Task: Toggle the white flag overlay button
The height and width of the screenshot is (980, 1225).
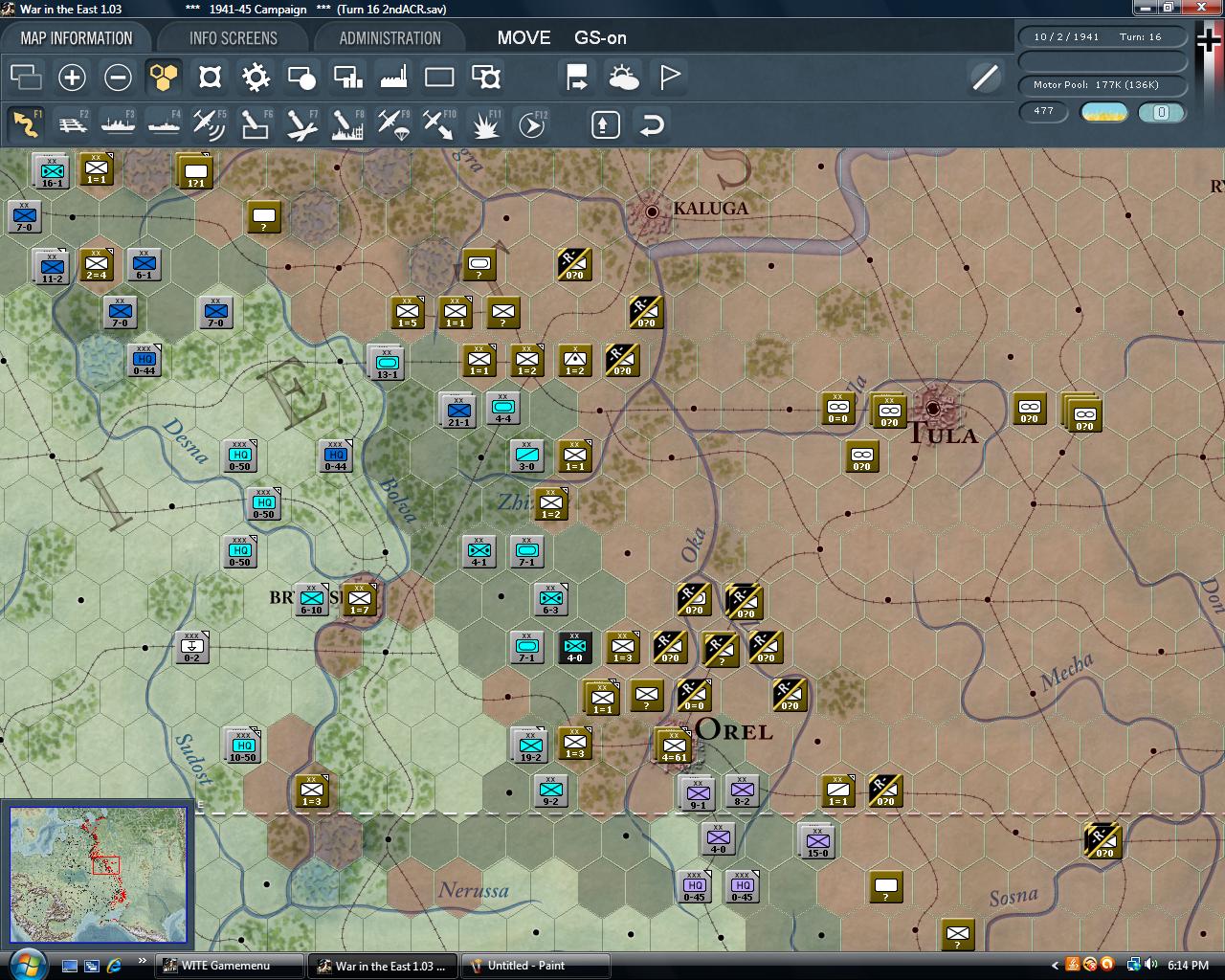Action: point(670,78)
